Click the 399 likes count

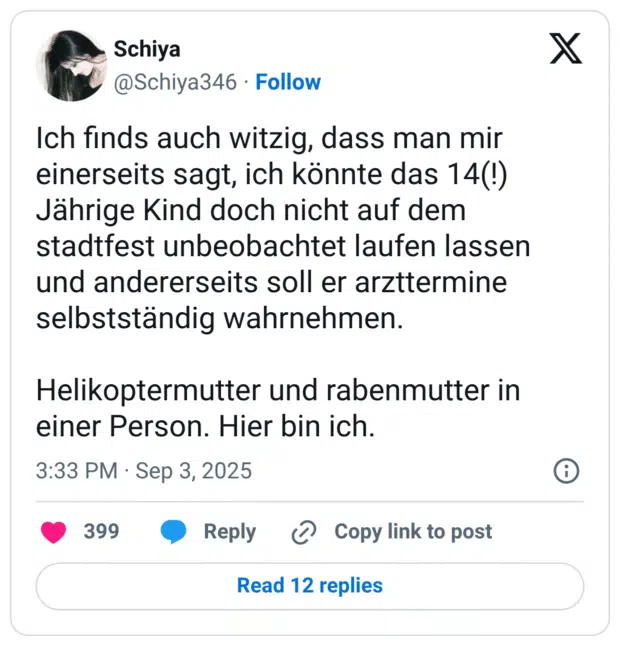[x=101, y=532]
